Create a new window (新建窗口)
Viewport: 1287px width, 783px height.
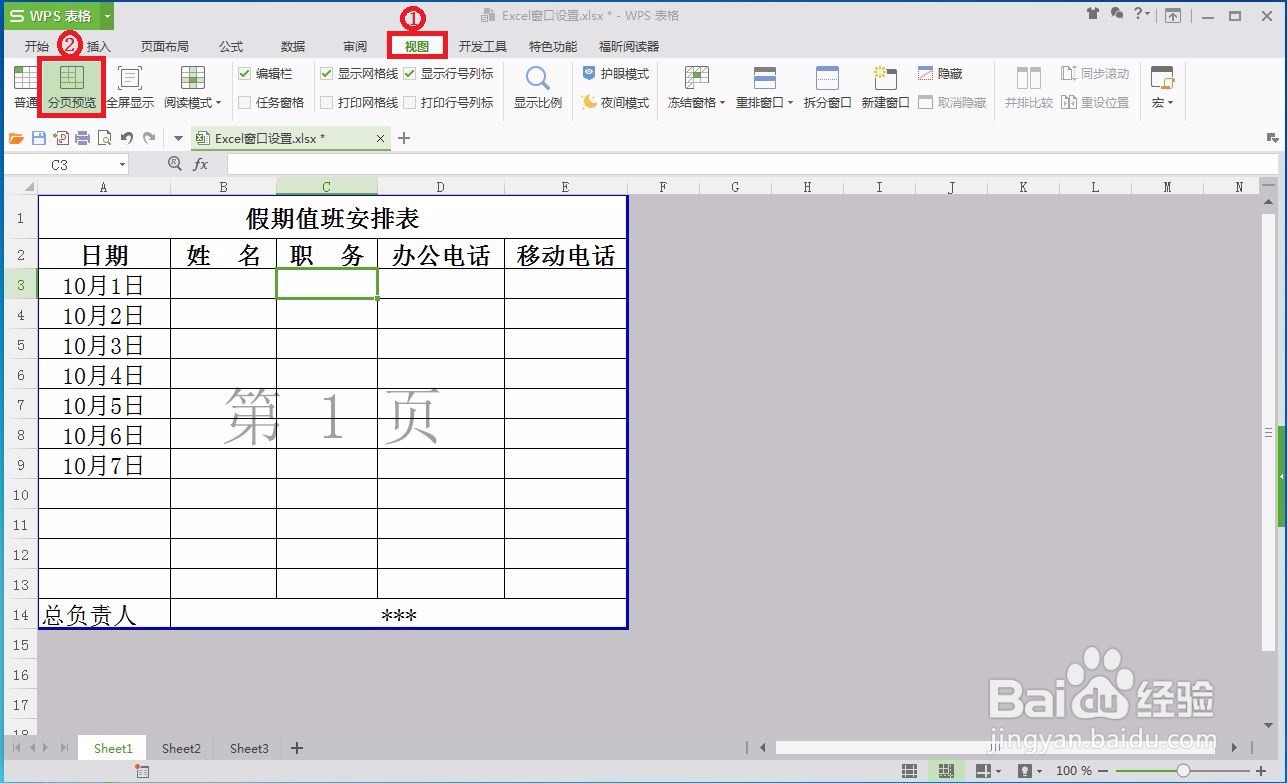[885, 88]
